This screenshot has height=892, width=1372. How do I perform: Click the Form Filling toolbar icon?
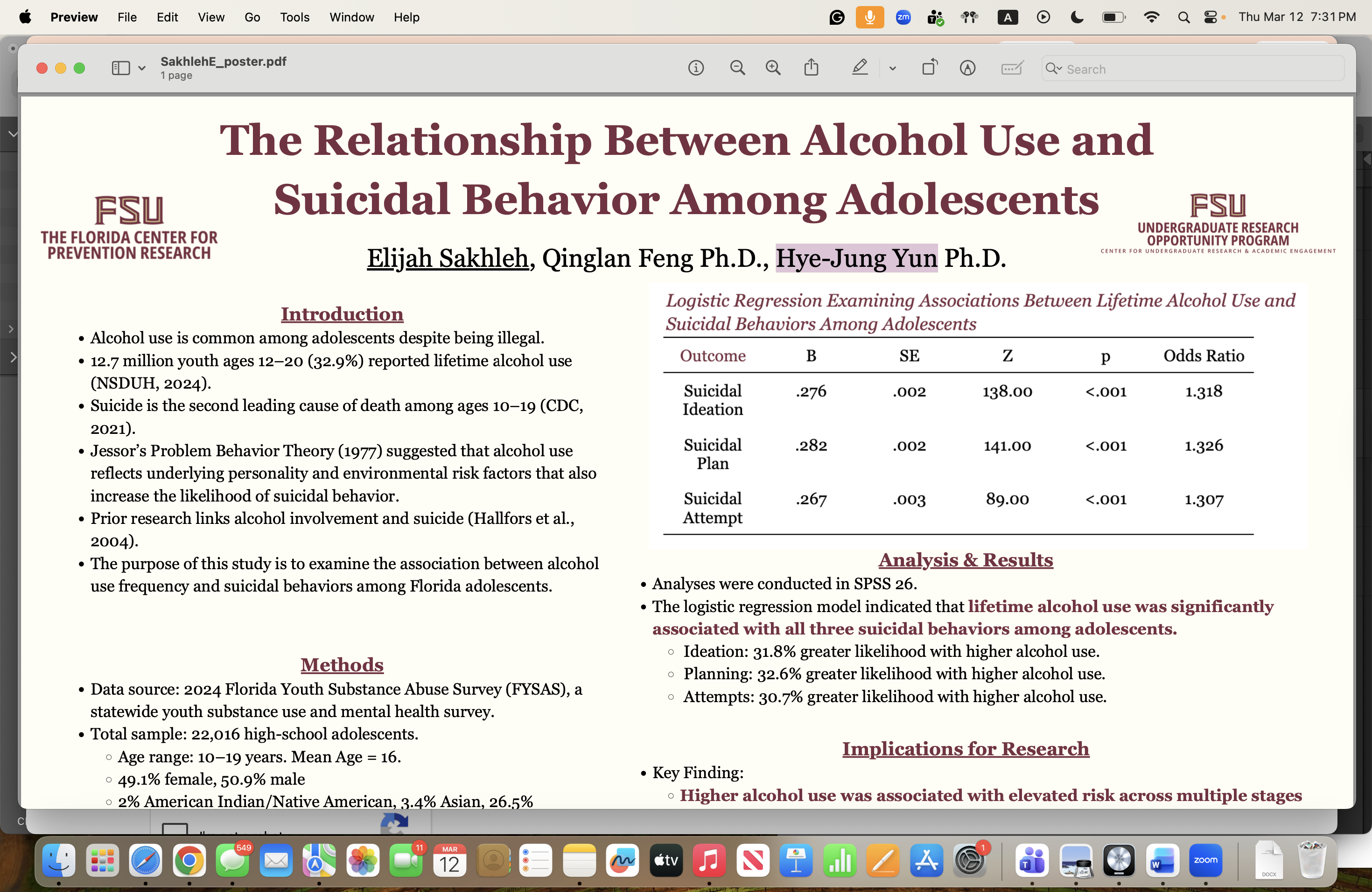click(x=1011, y=69)
